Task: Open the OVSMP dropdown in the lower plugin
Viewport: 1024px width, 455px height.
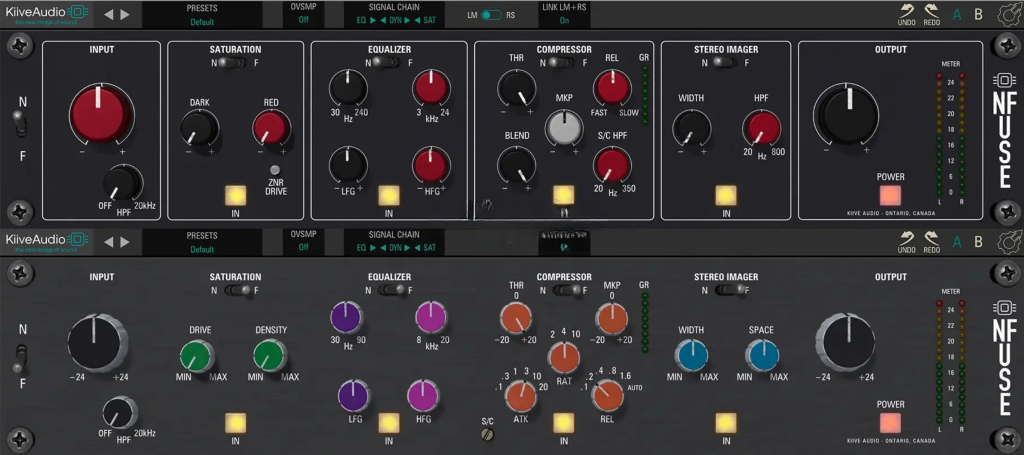Action: pos(304,242)
